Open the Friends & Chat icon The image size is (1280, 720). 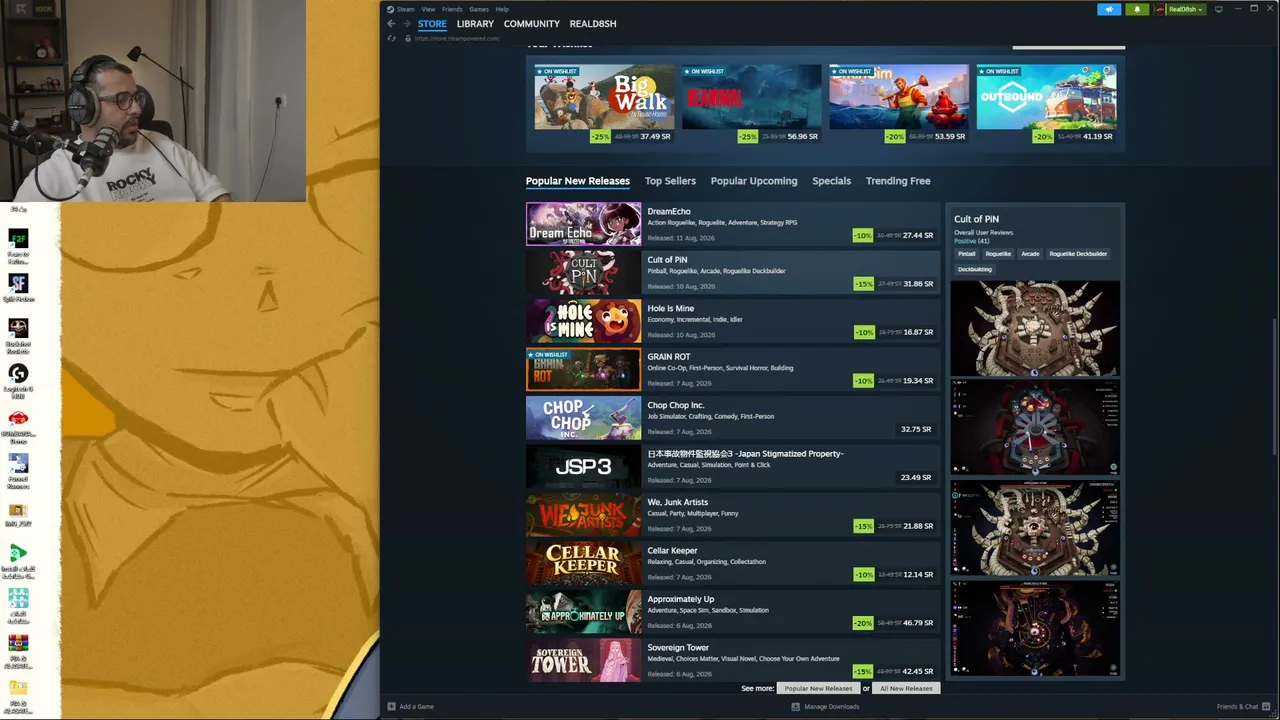pyautogui.click(x=1268, y=707)
